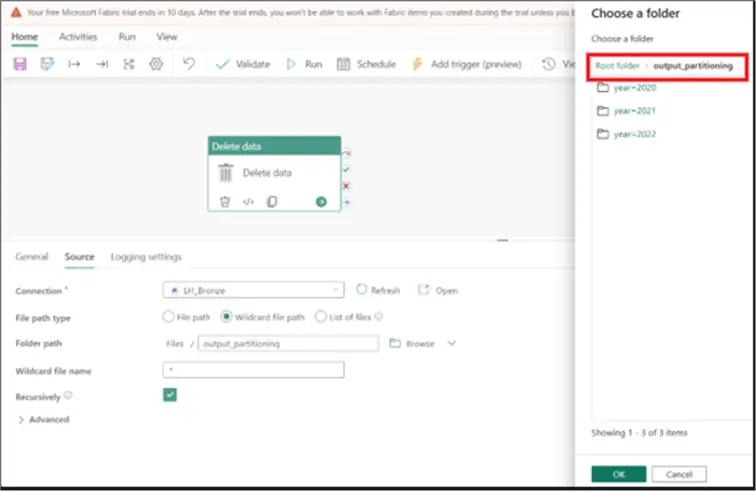Click the panel collapse handle bar
Screen dimensions: 756x491
pos(502,240)
